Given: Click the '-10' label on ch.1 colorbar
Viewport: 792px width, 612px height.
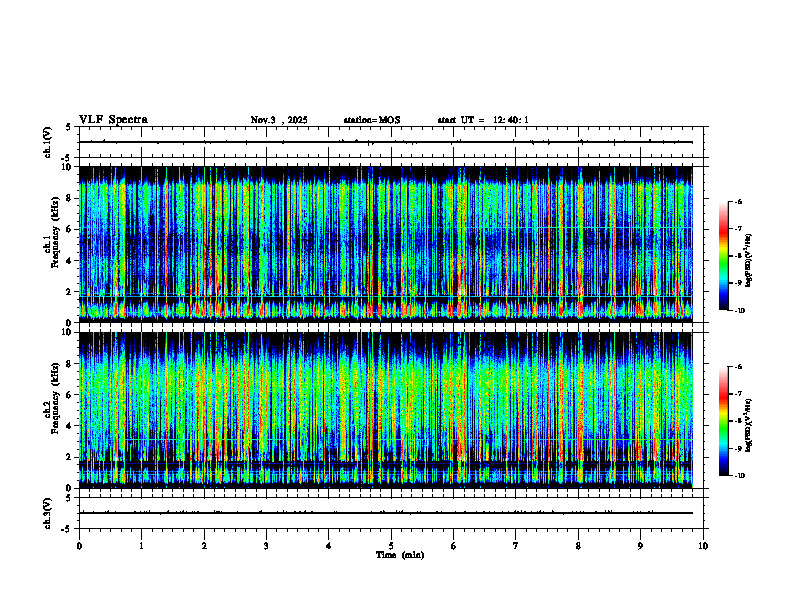Looking at the screenshot, I should coord(740,311).
